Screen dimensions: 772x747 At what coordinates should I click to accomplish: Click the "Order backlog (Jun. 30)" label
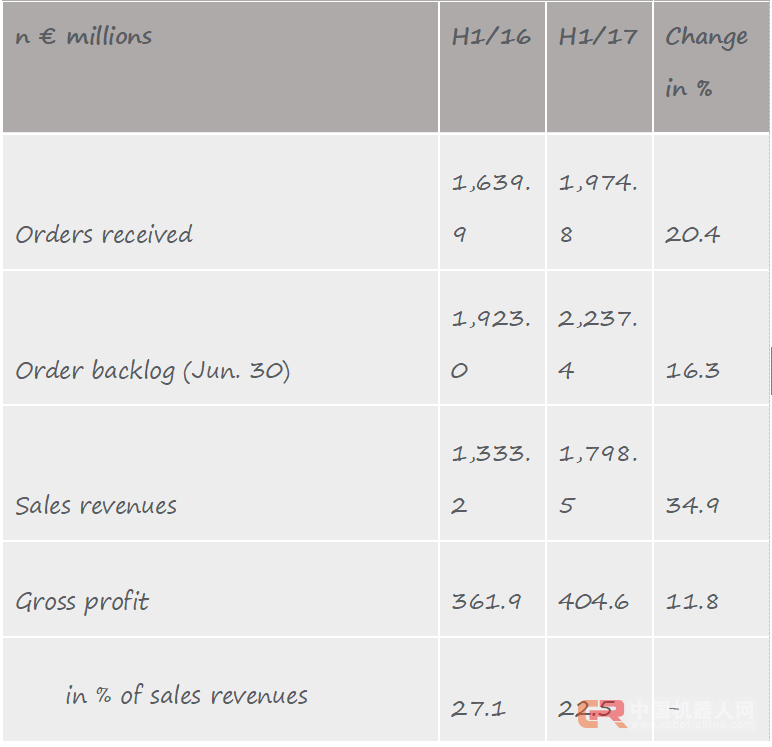click(152, 371)
